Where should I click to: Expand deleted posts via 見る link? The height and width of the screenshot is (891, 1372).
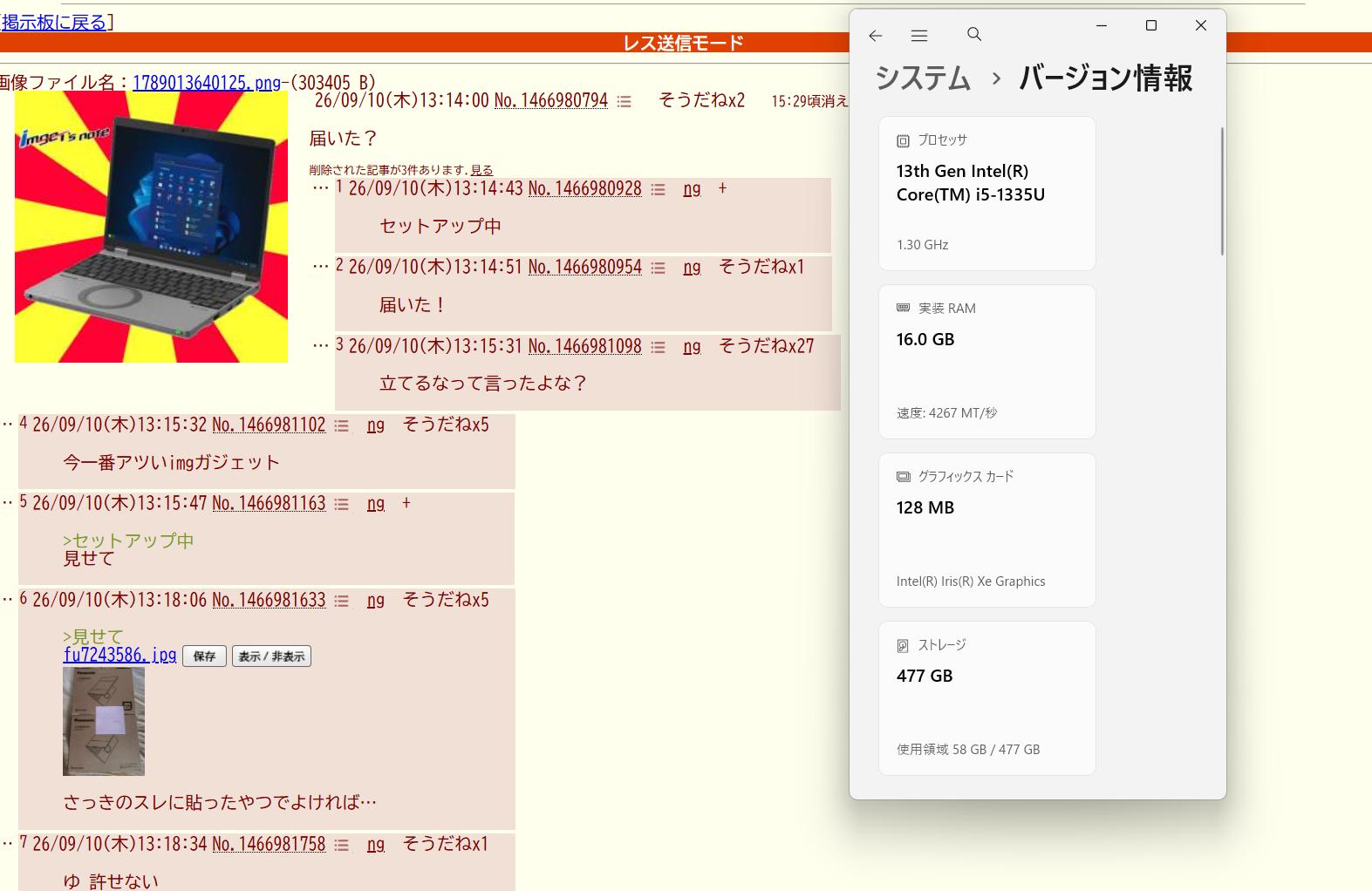click(x=481, y=170)
